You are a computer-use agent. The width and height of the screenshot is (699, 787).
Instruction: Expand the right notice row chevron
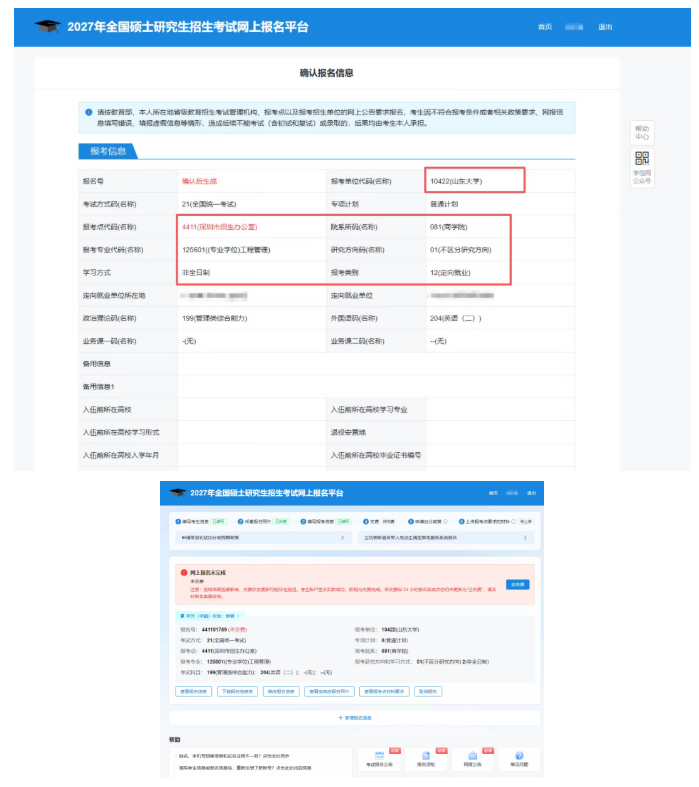pyautogui.click(x=525, y=538)
